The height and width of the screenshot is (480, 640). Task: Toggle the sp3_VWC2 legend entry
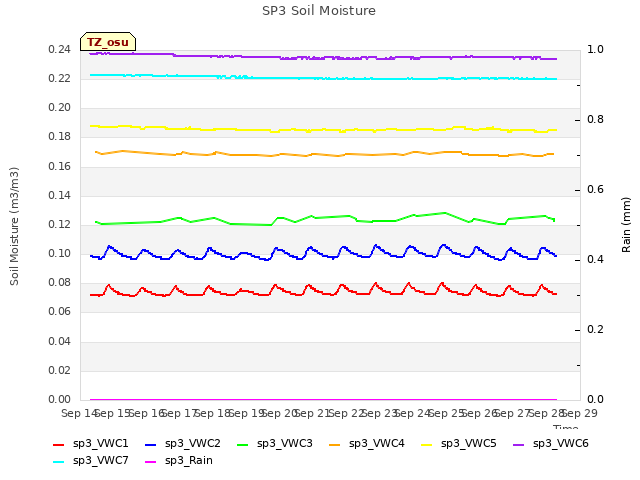pos(182,444)
